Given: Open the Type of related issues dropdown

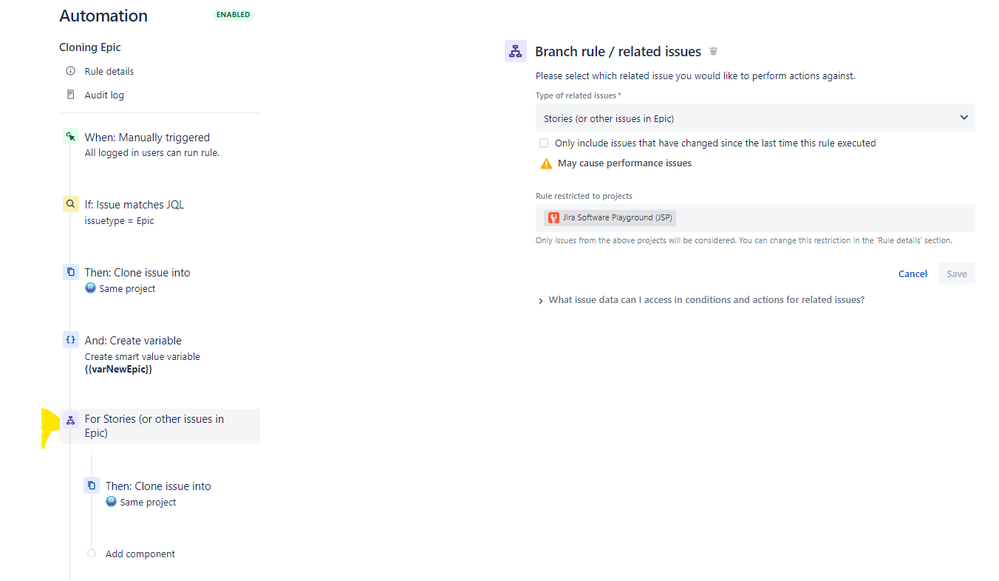Looking at the screenshot, I should (x=755, y=118).
